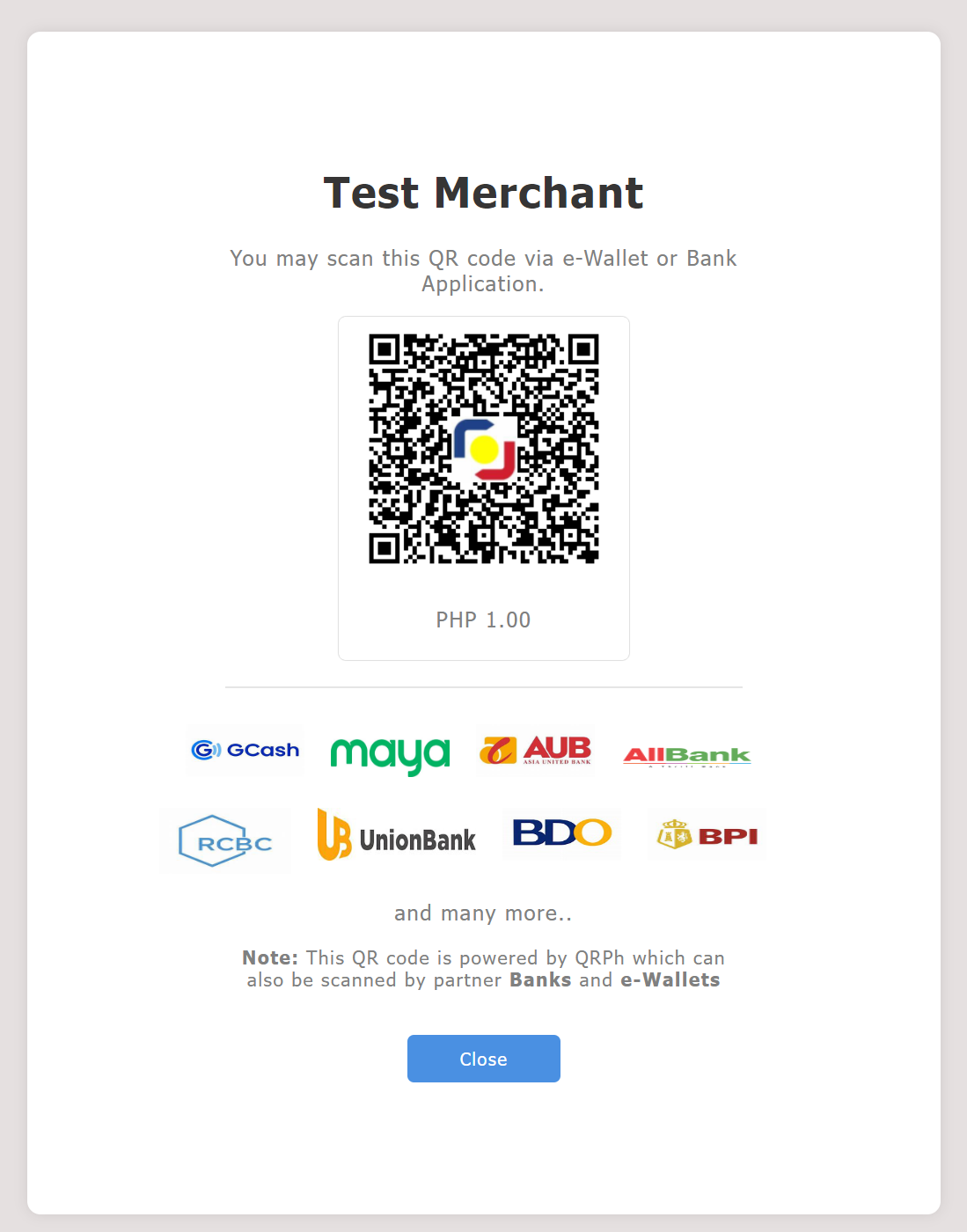Image resolution: width=967 pixels, height=1232 pixels.
Task: Click the blue hexagonal RCBC logo
Action: coord(225,840)
